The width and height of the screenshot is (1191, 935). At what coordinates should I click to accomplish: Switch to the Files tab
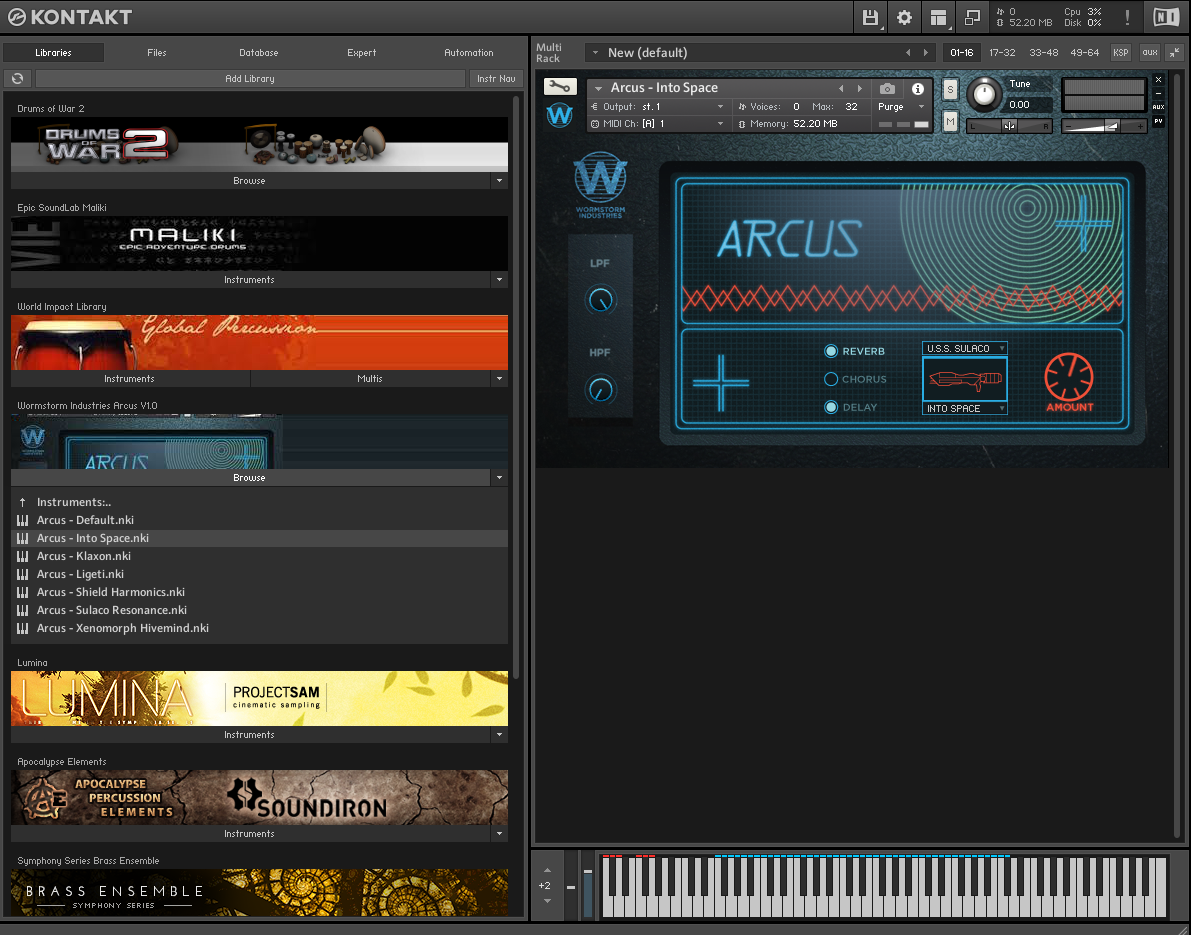click(156, 52)
